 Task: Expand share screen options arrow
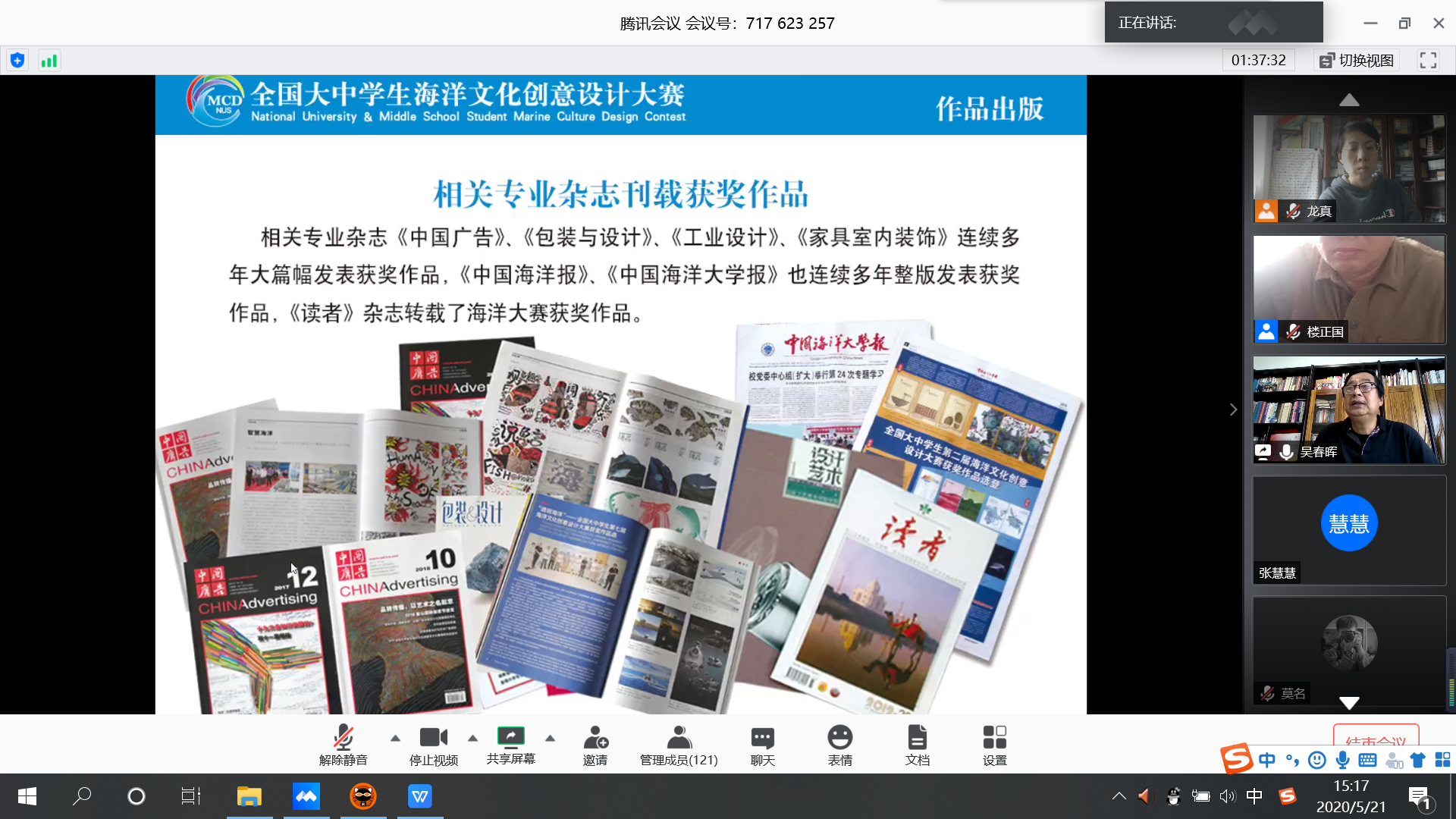point(550,738)
